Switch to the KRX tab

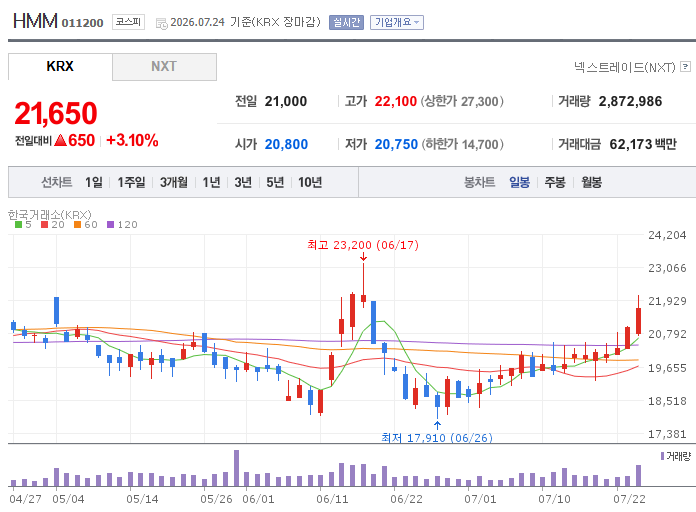point(60,67)
